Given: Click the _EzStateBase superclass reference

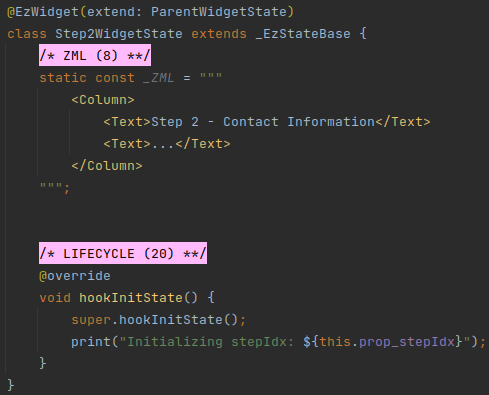Looking at the screenshot, I should tap(303, 34).
